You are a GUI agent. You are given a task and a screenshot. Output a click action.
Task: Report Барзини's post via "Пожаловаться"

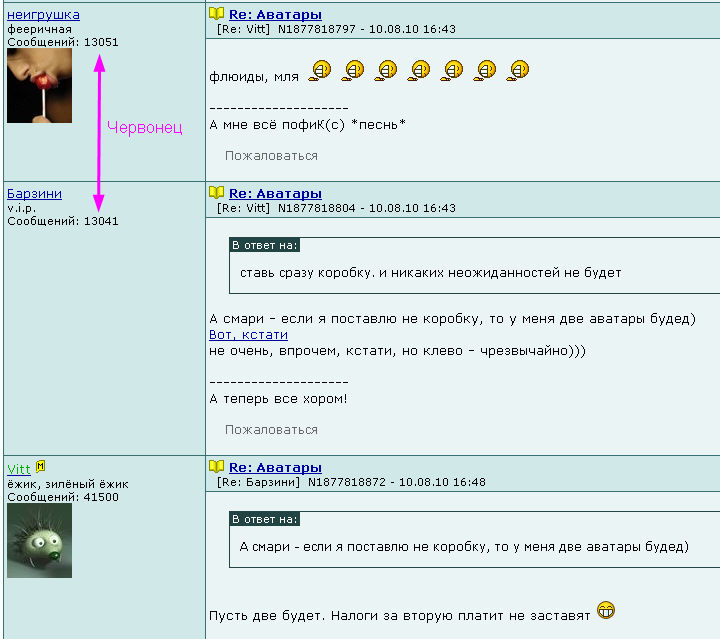pos(271,430)
